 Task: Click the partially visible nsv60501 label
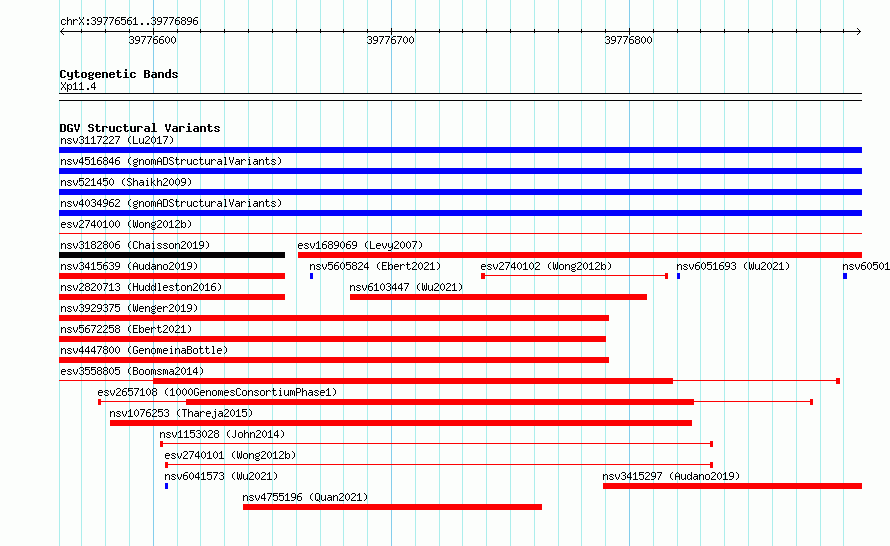tap(866, 266)
